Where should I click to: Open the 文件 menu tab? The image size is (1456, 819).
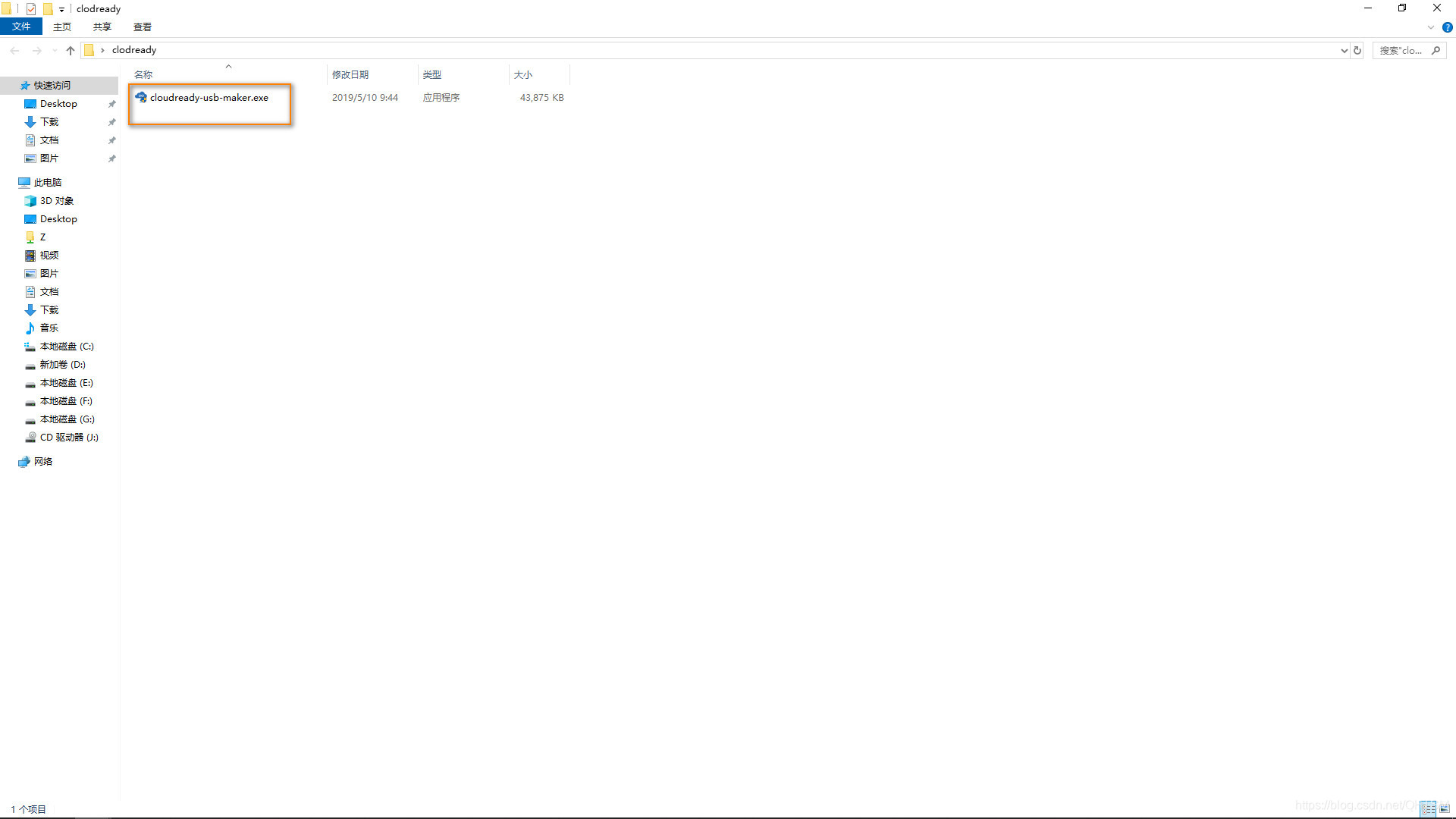point(21,27)
